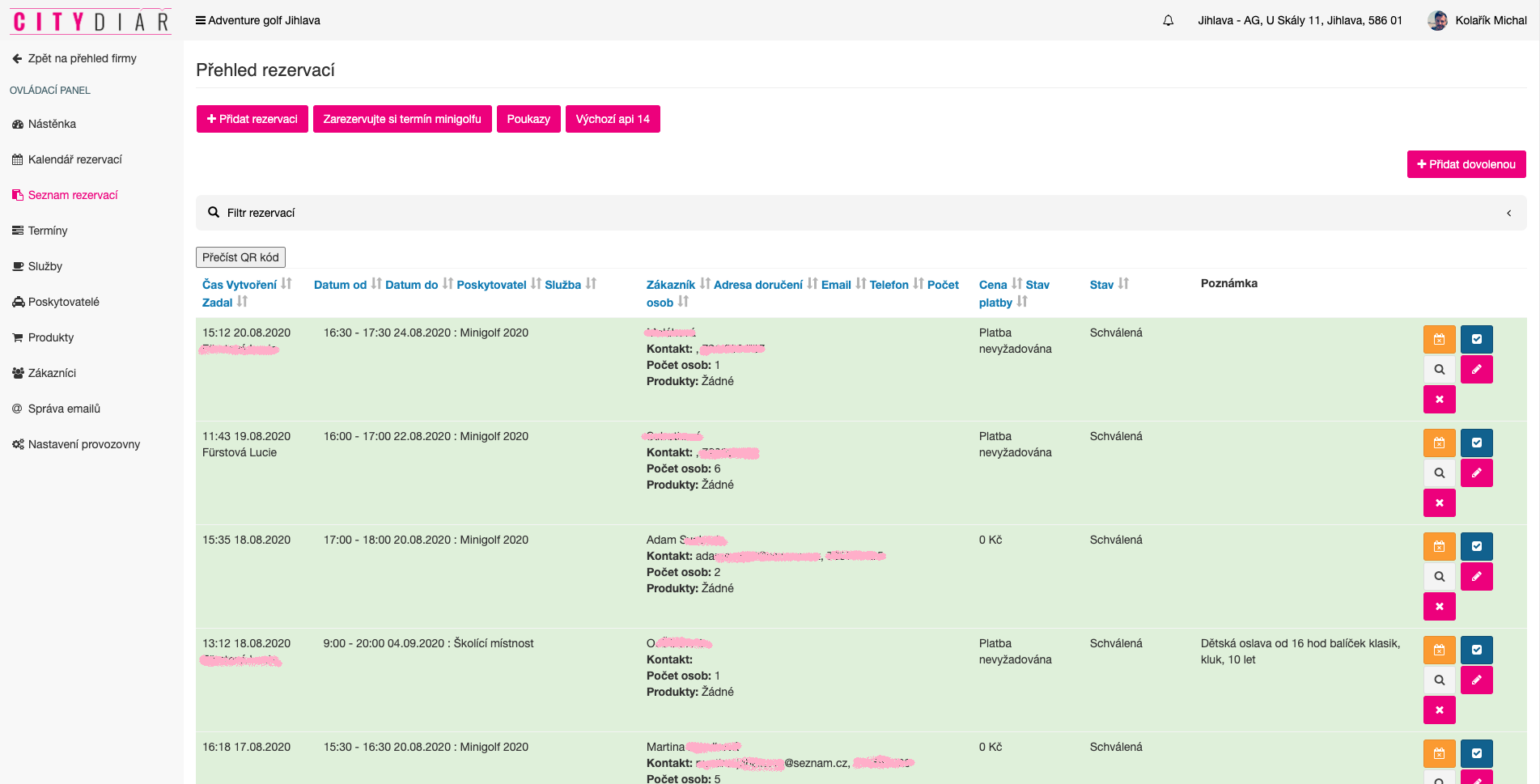Open Kalendář rezervací in the sidebar
The image size is (1540, 784).
click(x=74, y=160)
